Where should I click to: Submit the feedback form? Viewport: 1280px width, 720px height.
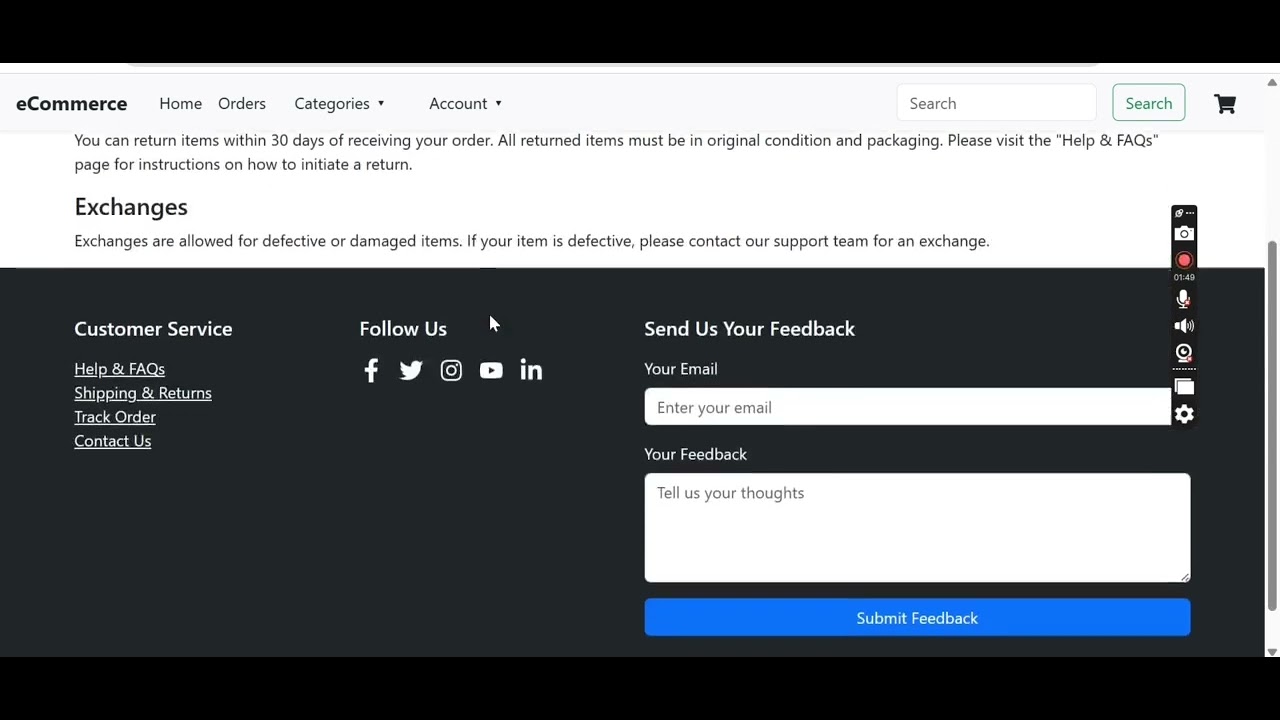[917, 618]
